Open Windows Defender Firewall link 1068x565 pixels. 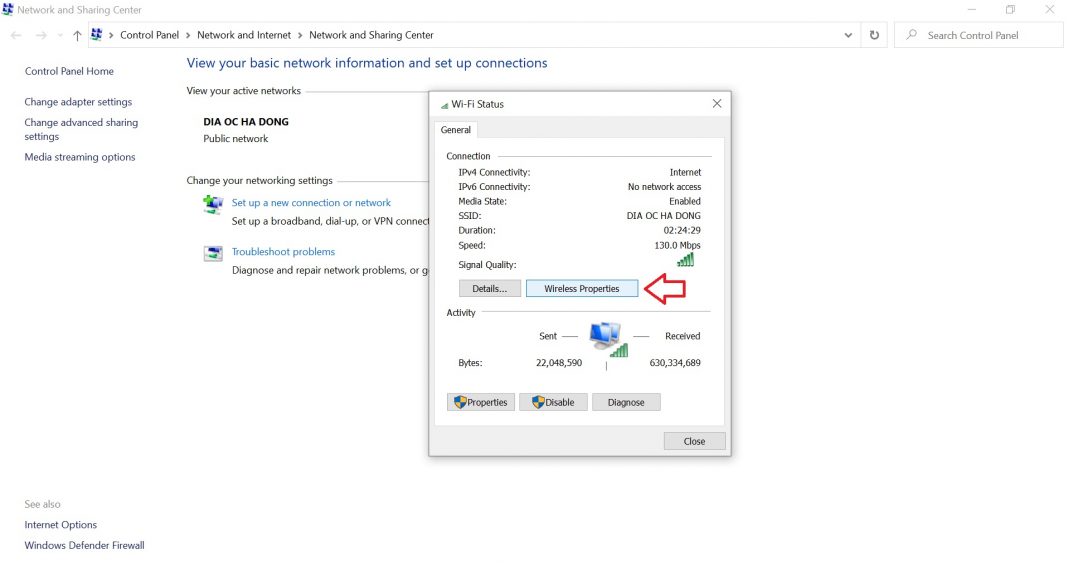[84, 546]
